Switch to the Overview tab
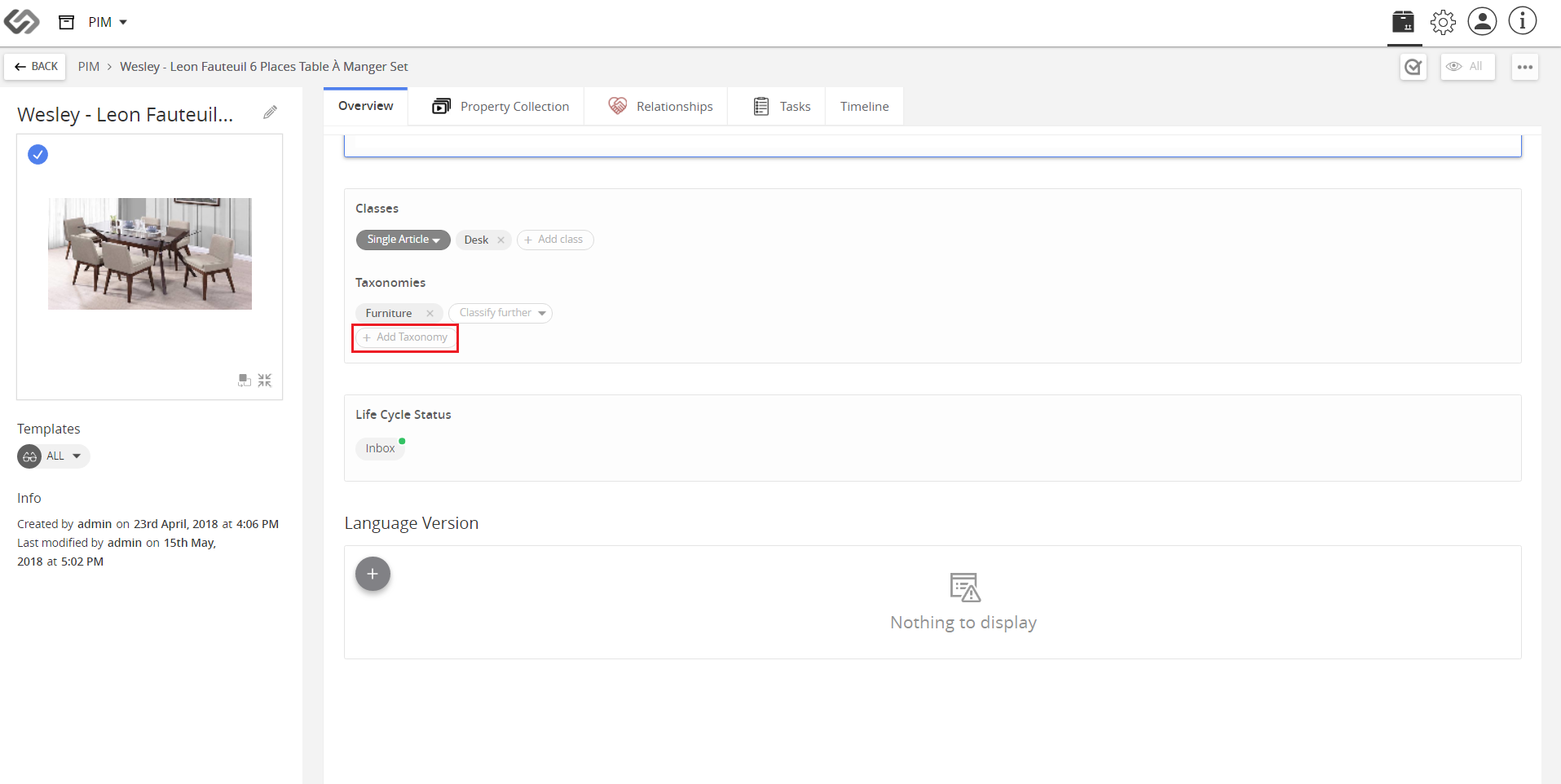This screenshot has width=1561, height=784. pos(365,106)
